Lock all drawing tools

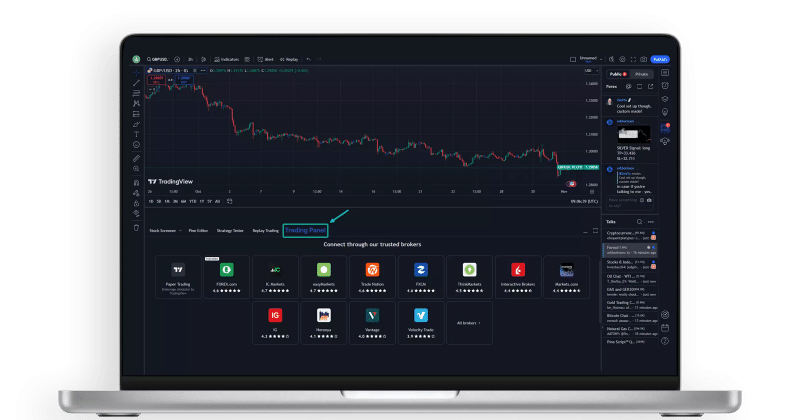pos(136,203)
